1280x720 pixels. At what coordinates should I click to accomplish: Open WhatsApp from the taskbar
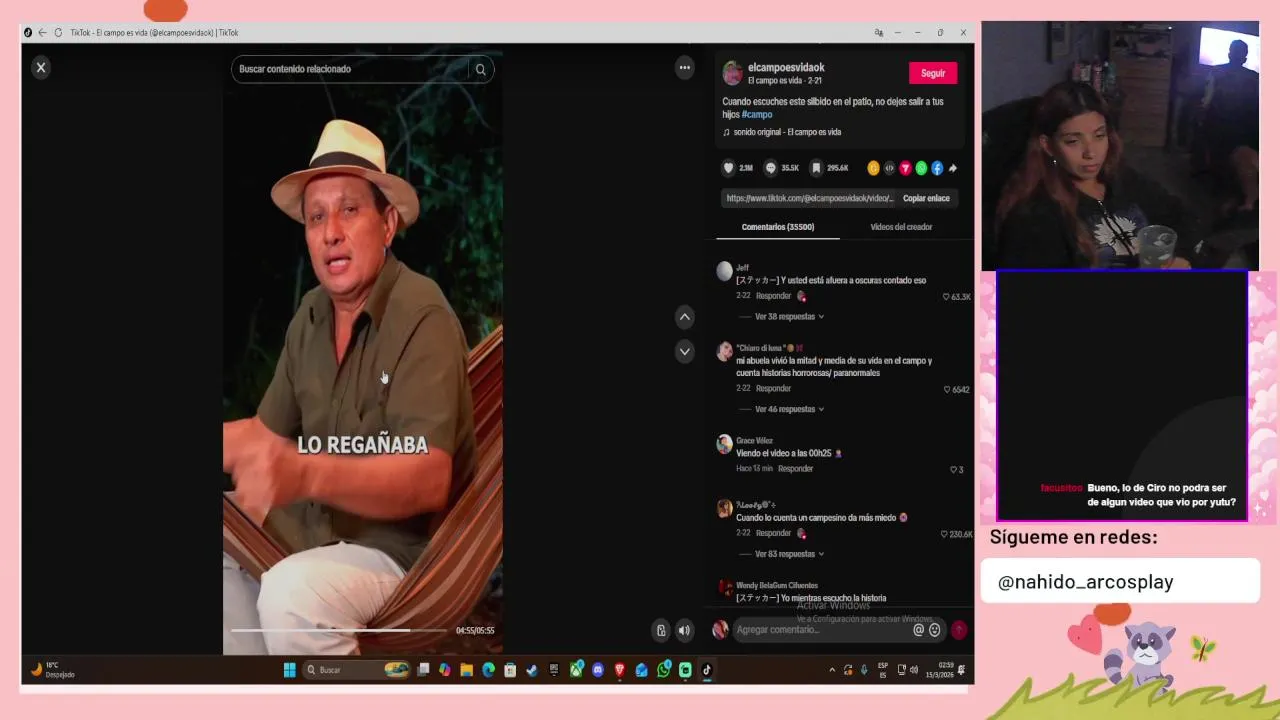click(x=664, y=670)
